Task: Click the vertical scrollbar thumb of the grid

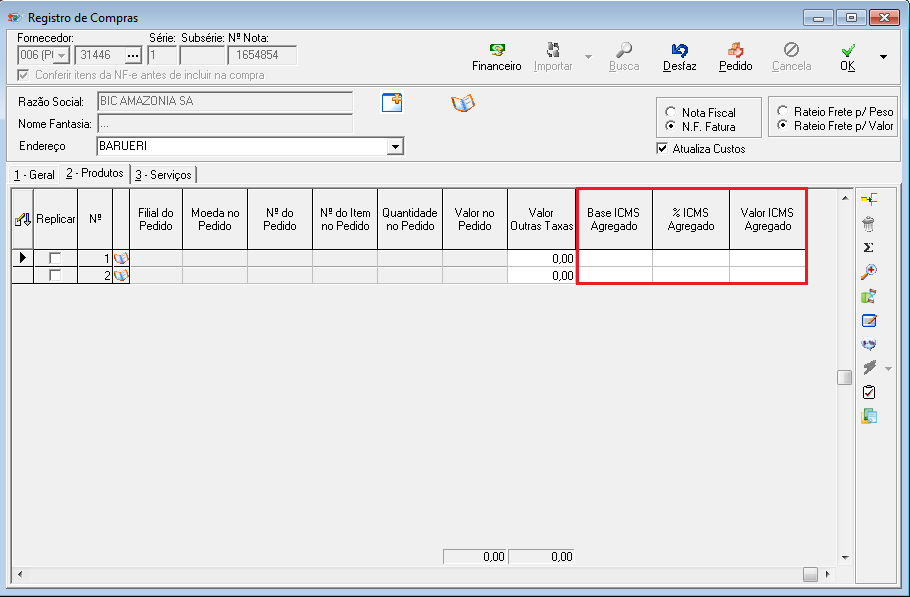Action: (x=844, y=377)
